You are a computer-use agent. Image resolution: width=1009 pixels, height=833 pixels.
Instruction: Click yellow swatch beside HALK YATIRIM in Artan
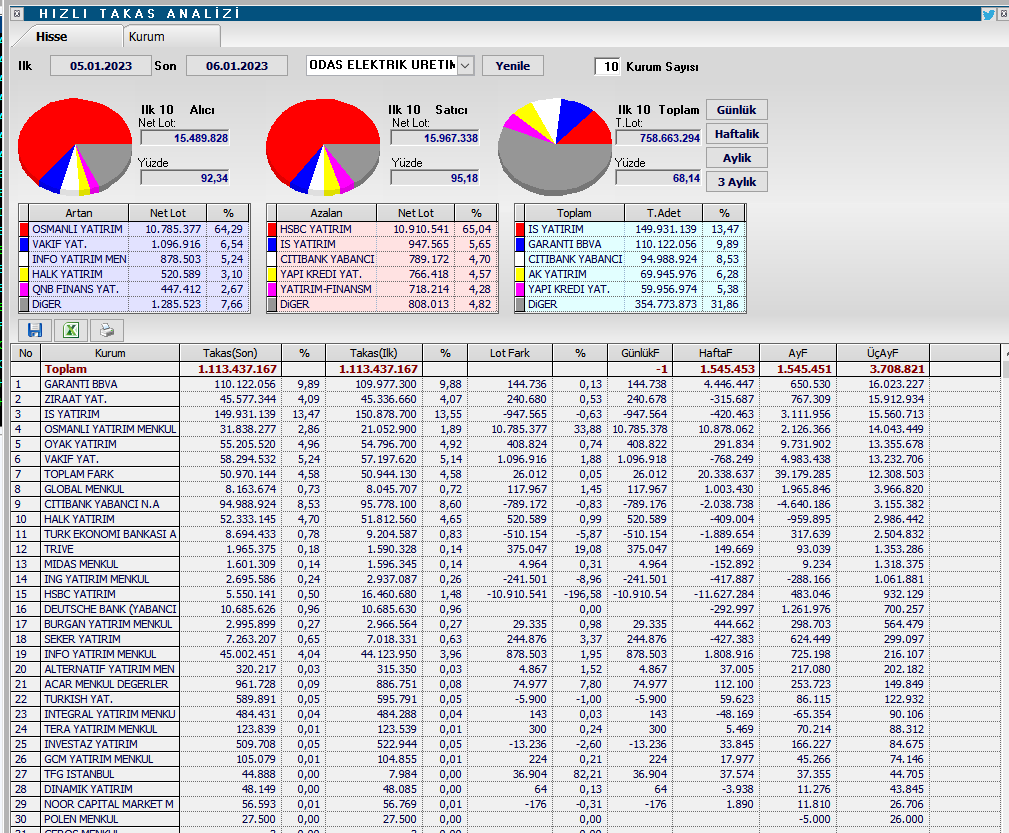[24, 274]
